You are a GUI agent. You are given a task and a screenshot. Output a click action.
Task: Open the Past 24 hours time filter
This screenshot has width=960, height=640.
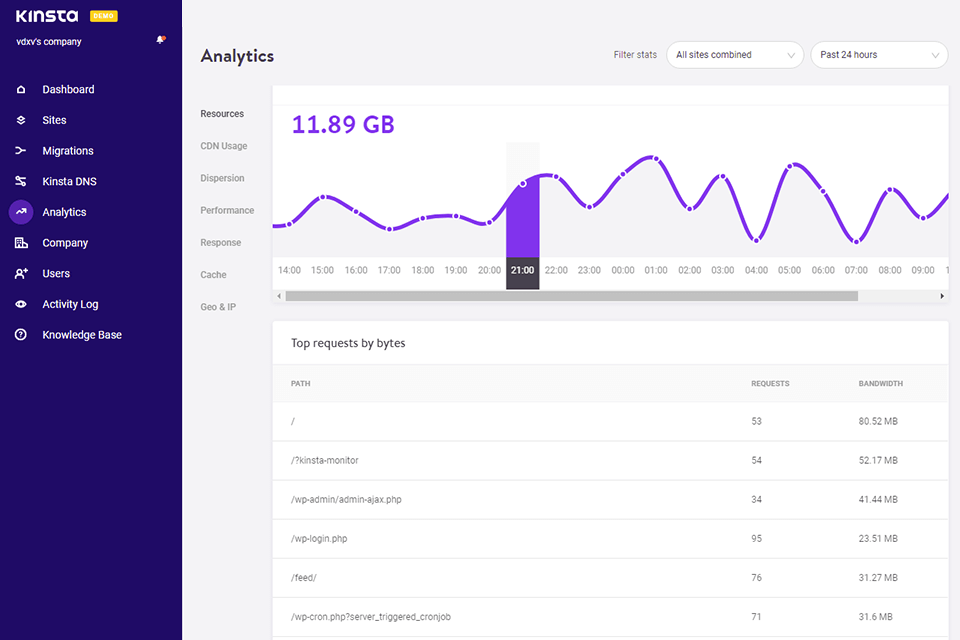tap(878, 55)
